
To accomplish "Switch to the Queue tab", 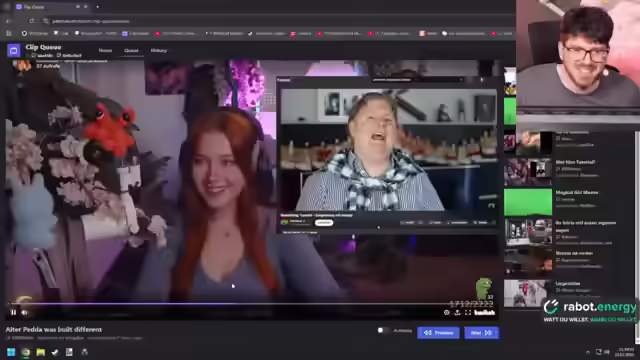I will 131,51.
